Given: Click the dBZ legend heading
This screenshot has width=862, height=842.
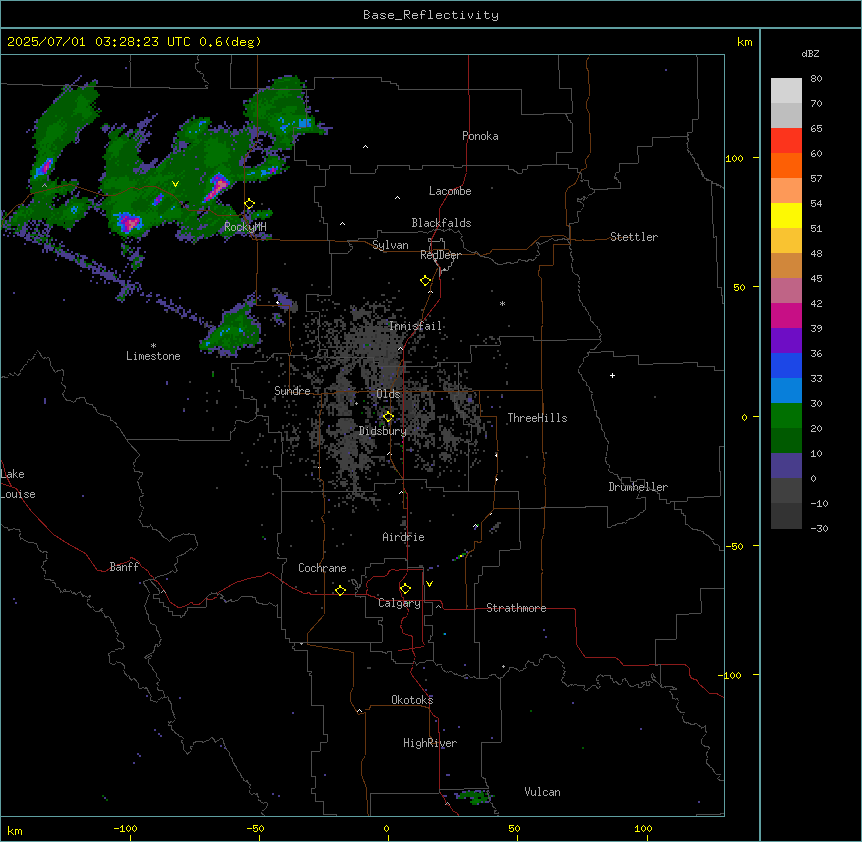Looking at the screenshot, I should [x=810, y=53].
